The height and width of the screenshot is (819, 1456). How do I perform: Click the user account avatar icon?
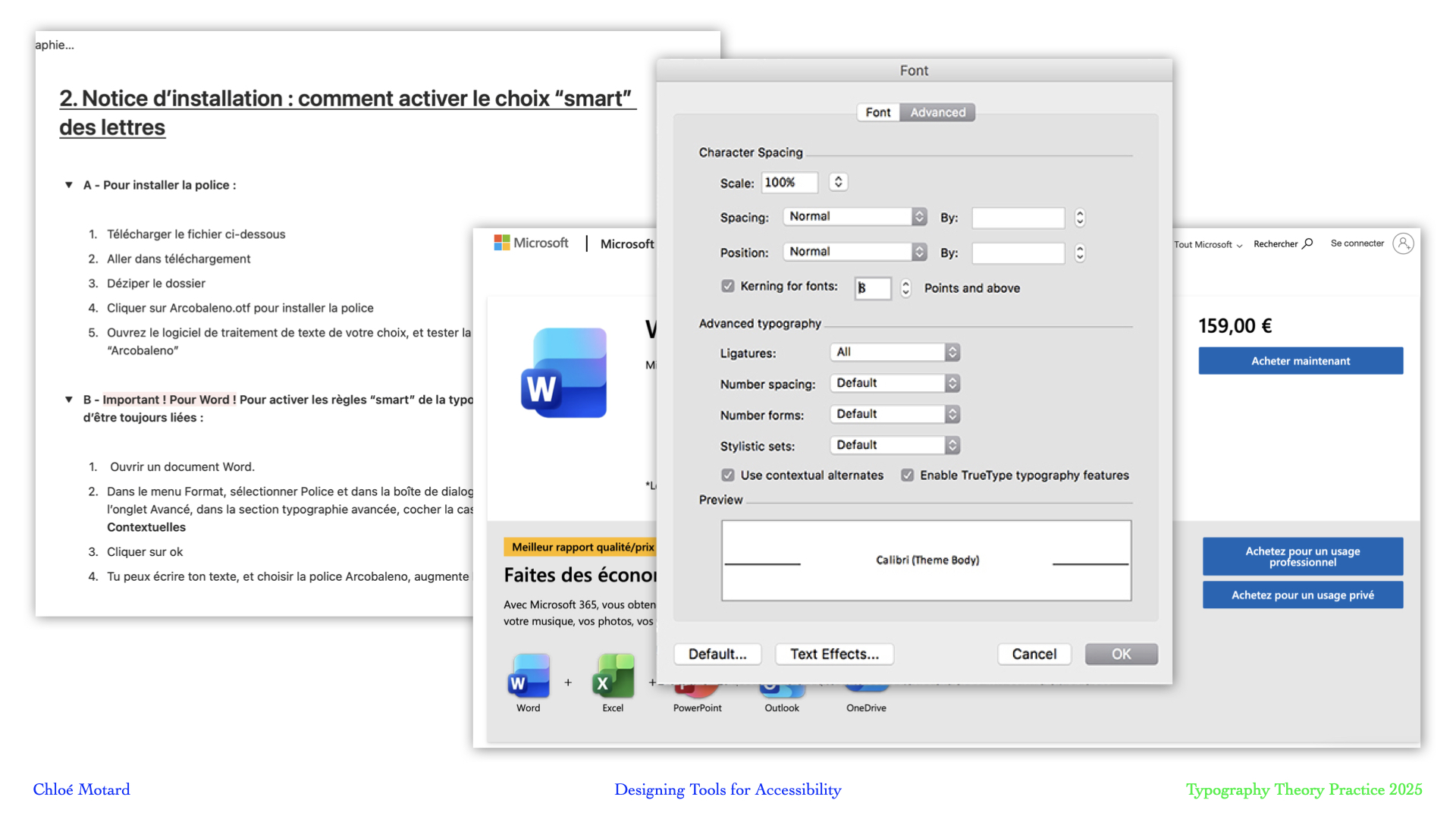(1403, 243)
